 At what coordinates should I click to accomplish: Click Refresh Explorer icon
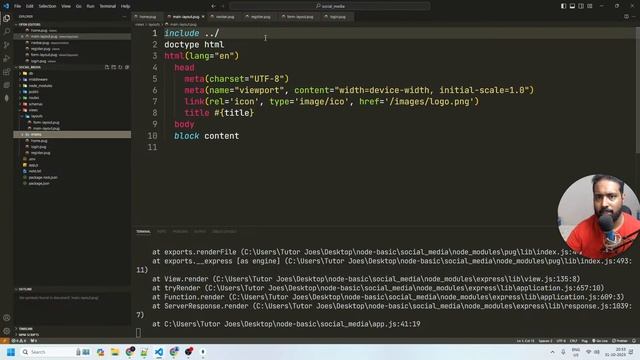(120, 67)
